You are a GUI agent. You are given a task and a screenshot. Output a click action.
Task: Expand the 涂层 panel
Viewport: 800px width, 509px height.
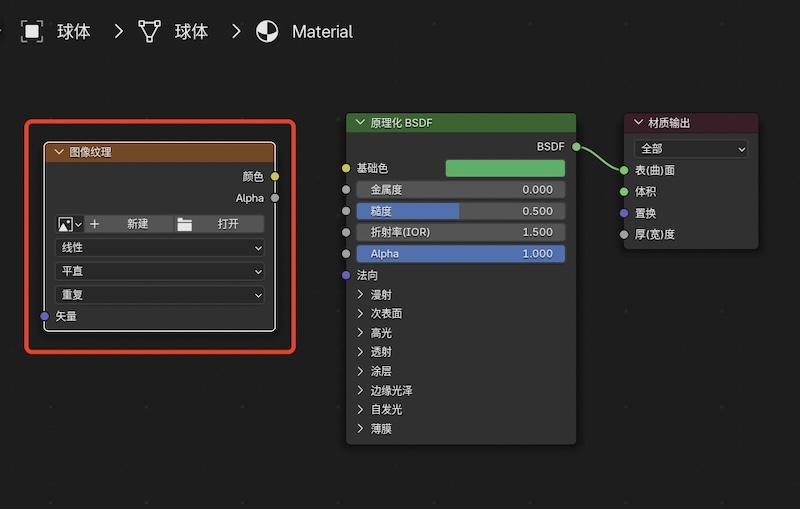click(x=360, y=371)
